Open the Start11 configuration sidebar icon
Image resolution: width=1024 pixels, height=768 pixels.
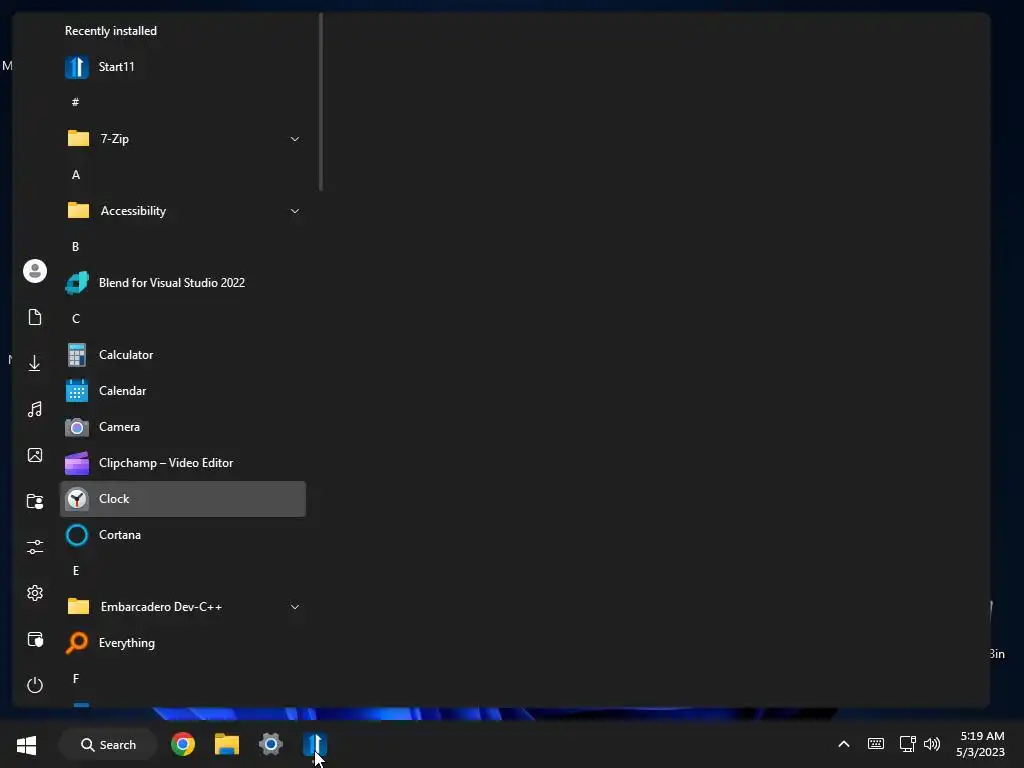35,639
